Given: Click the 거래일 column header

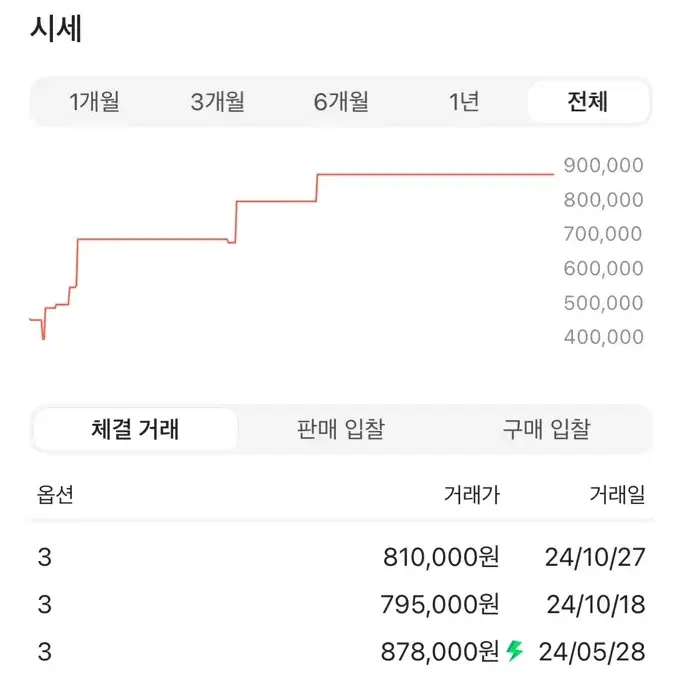Looking at the screenshot, I should tap(617, 495).
